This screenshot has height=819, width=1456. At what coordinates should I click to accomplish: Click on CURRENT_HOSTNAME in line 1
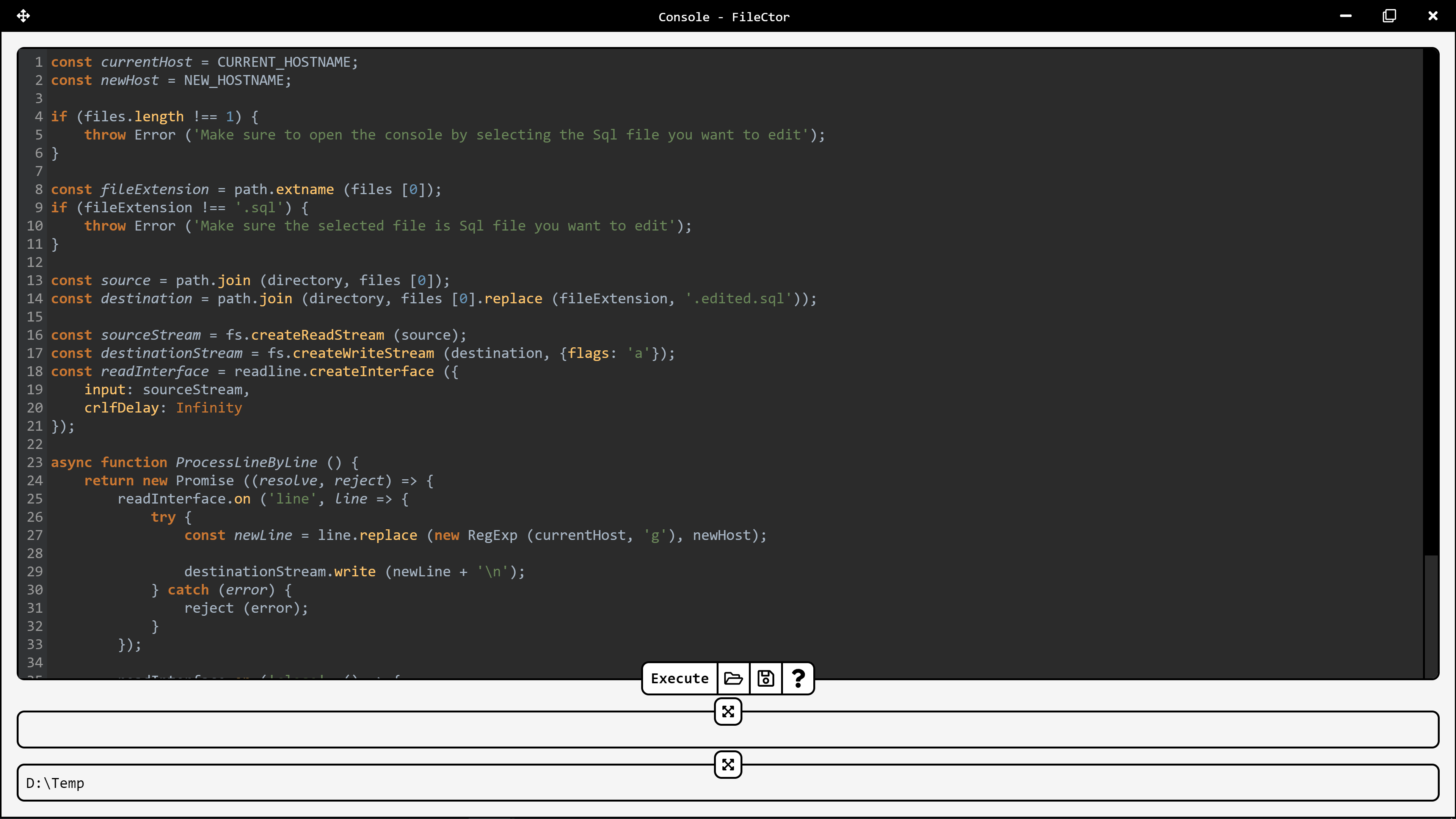click(x=283, y=62)
